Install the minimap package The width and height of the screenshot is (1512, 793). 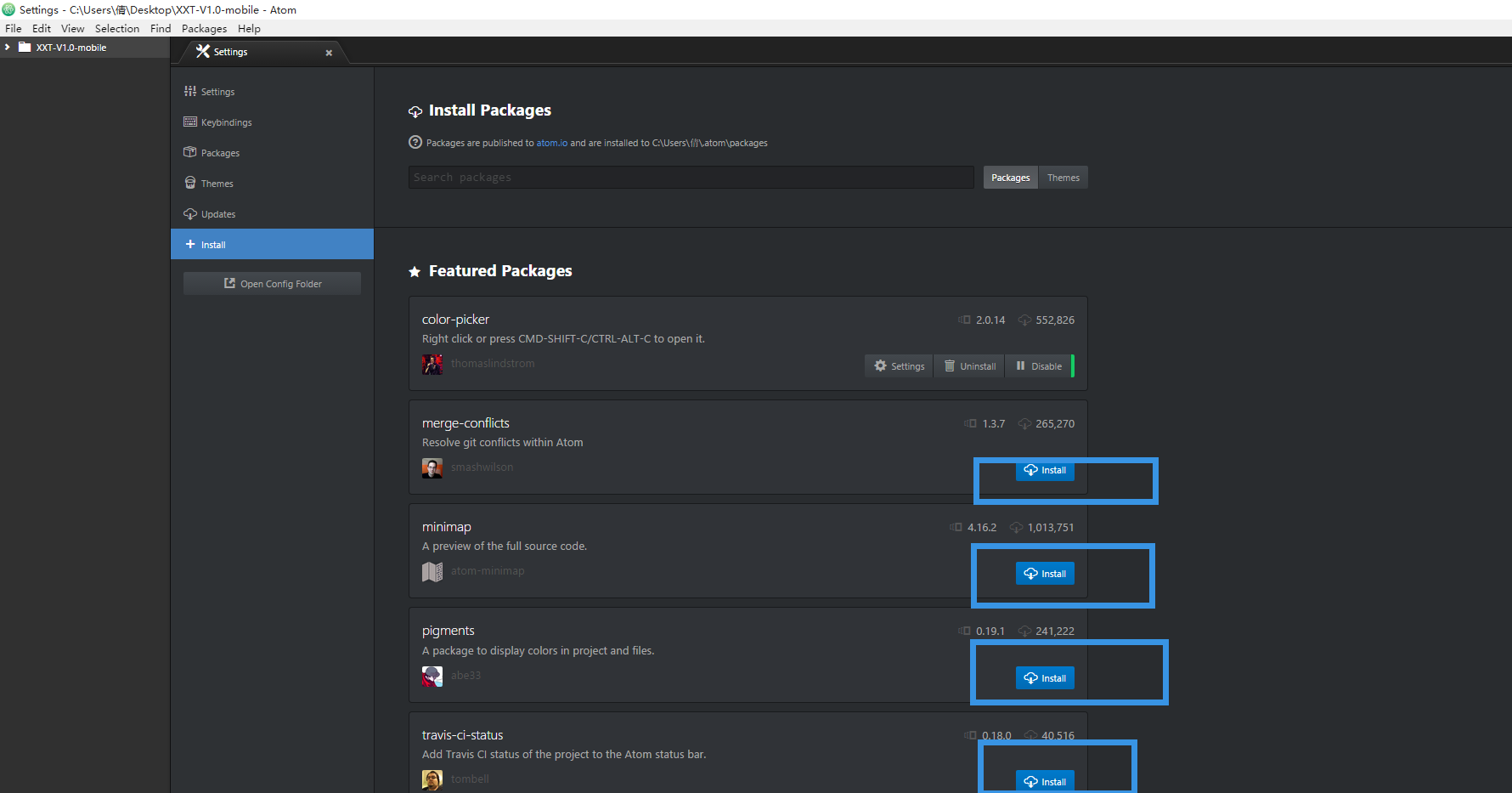(1045, 574)
